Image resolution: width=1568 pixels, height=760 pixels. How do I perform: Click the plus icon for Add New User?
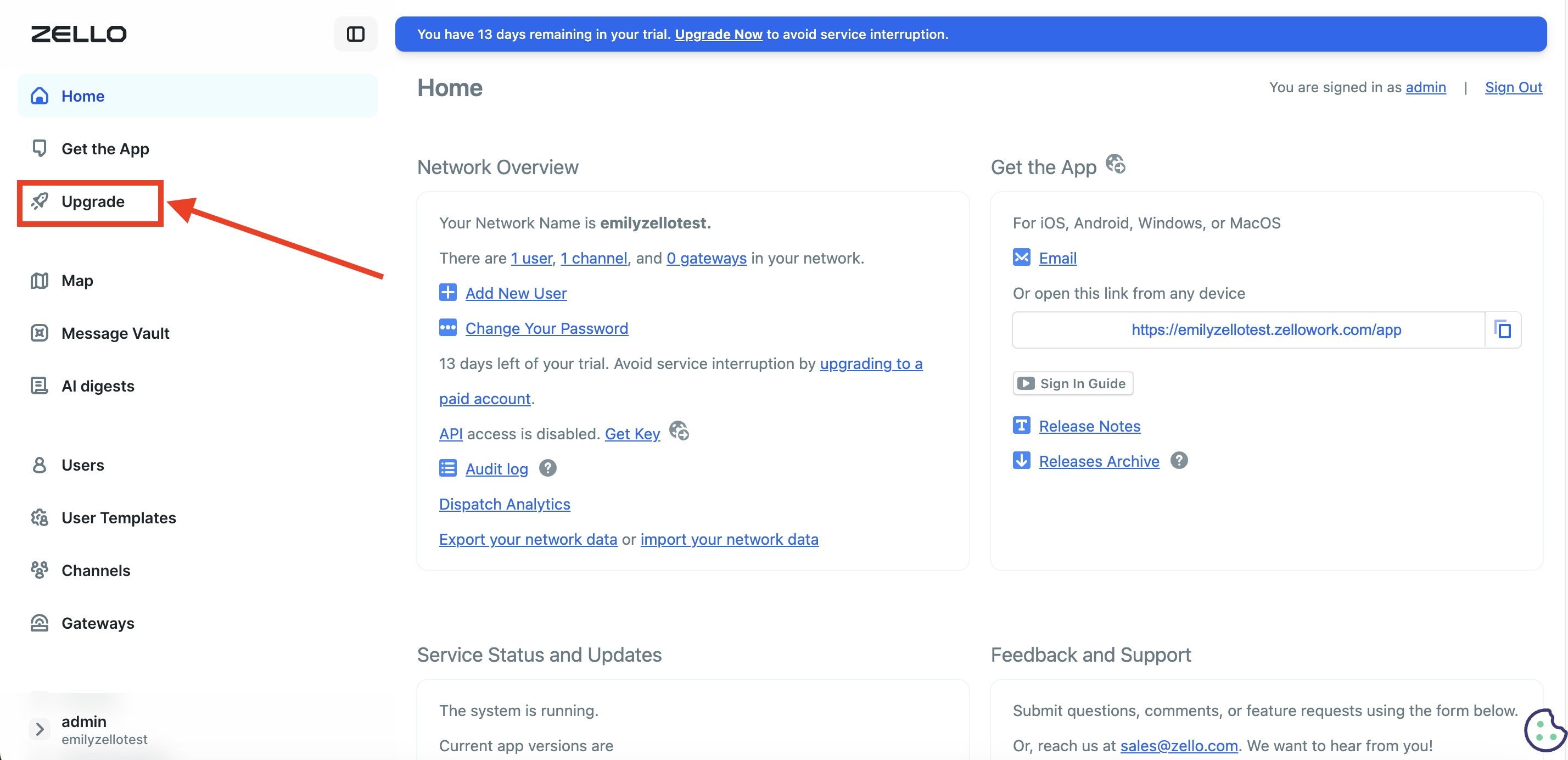(448, 292)
